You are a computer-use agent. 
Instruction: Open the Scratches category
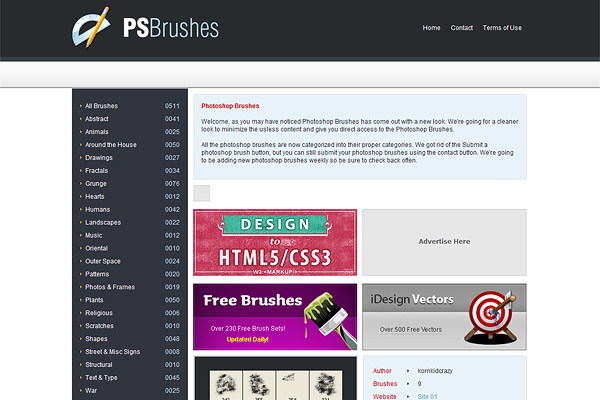tap(99, 326)
